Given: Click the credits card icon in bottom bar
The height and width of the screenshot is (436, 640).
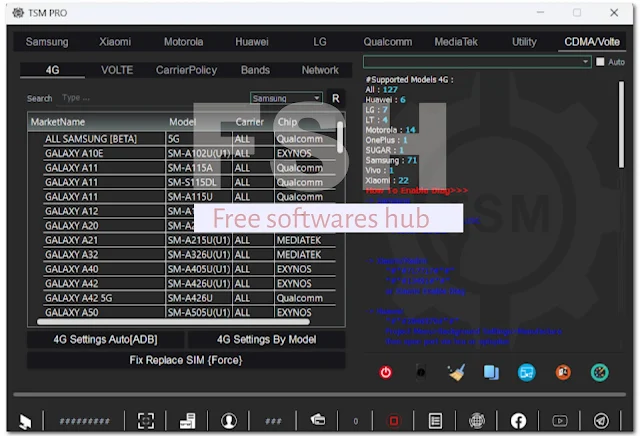Looking at the screenshot, I should pyautogui.click(x=318, y=420).
